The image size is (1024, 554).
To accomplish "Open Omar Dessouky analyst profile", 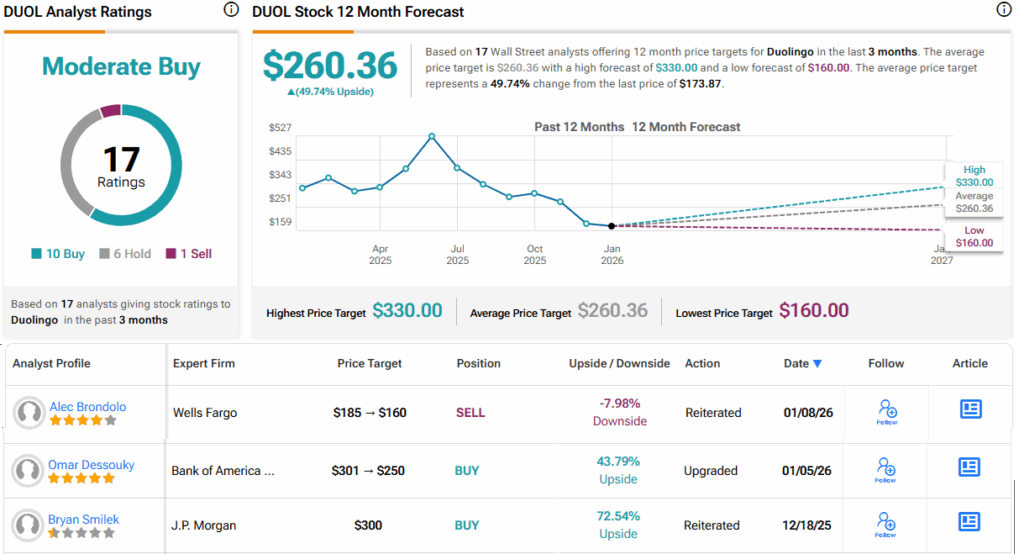I will [x=91, y=465].
